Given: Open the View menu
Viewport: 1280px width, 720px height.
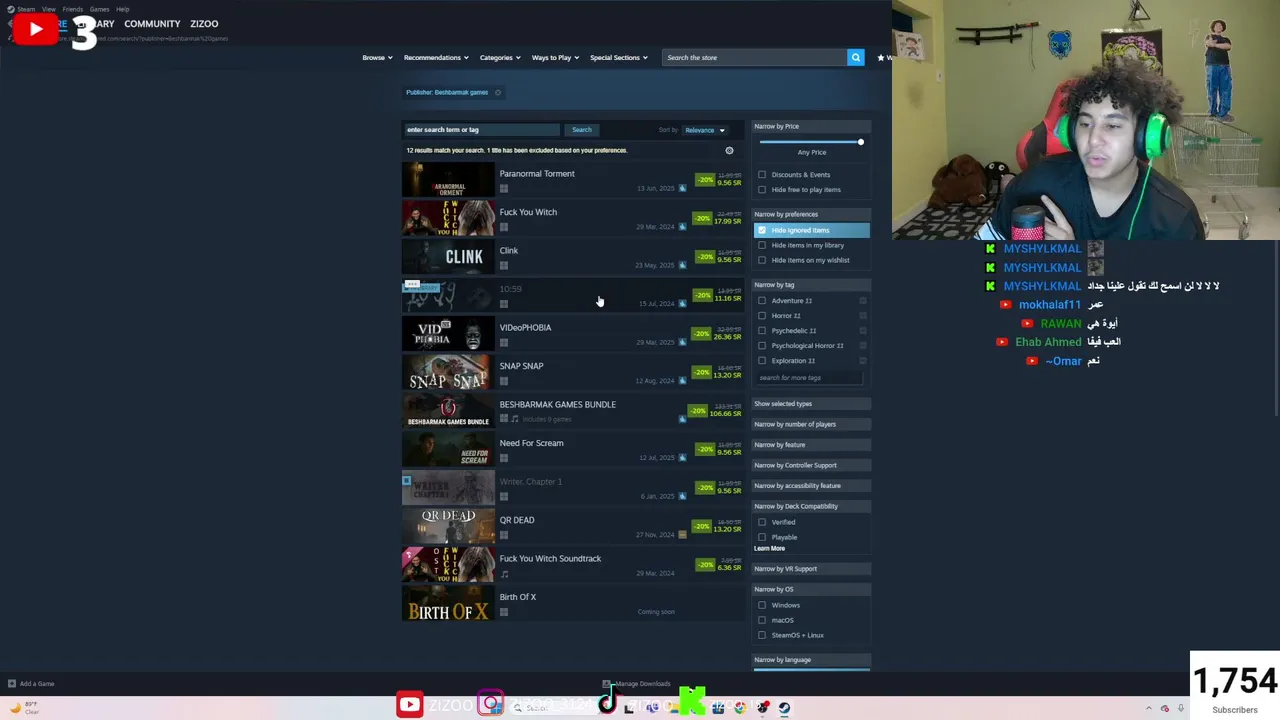Looking at the screenshot, I should [48, 9].
